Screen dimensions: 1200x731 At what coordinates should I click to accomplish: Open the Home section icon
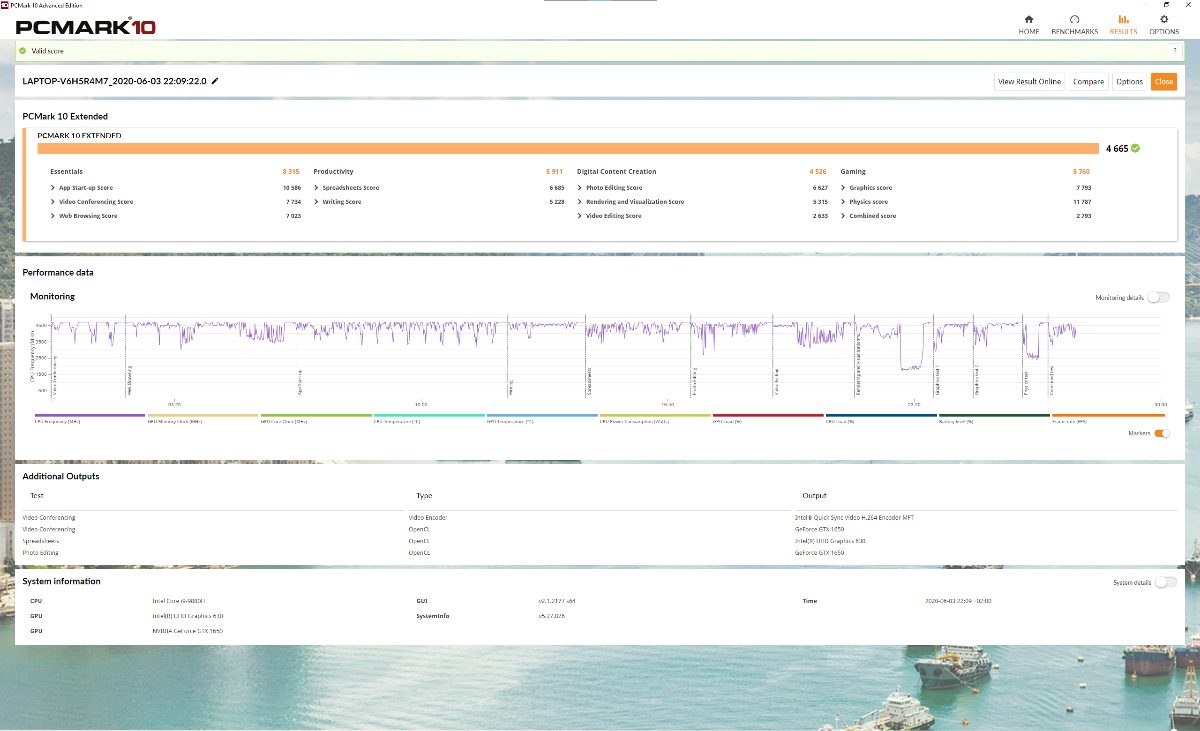click(1029, 20)
